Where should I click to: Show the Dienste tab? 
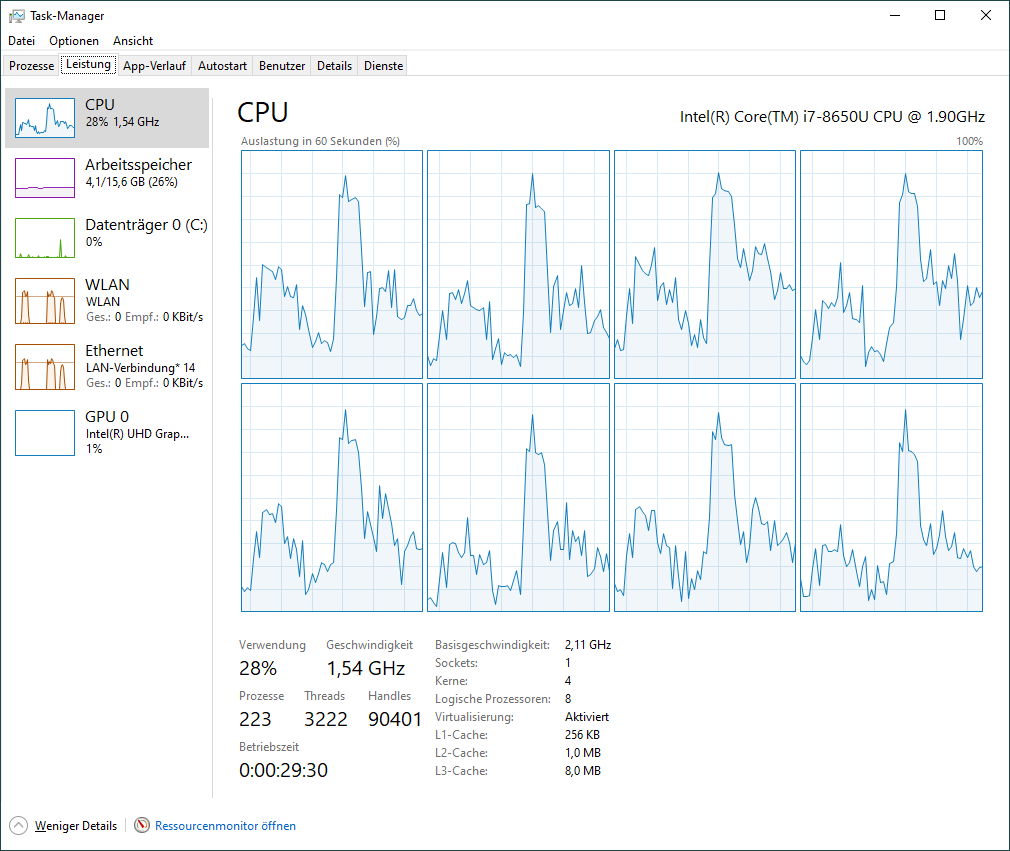coord(383,66)
